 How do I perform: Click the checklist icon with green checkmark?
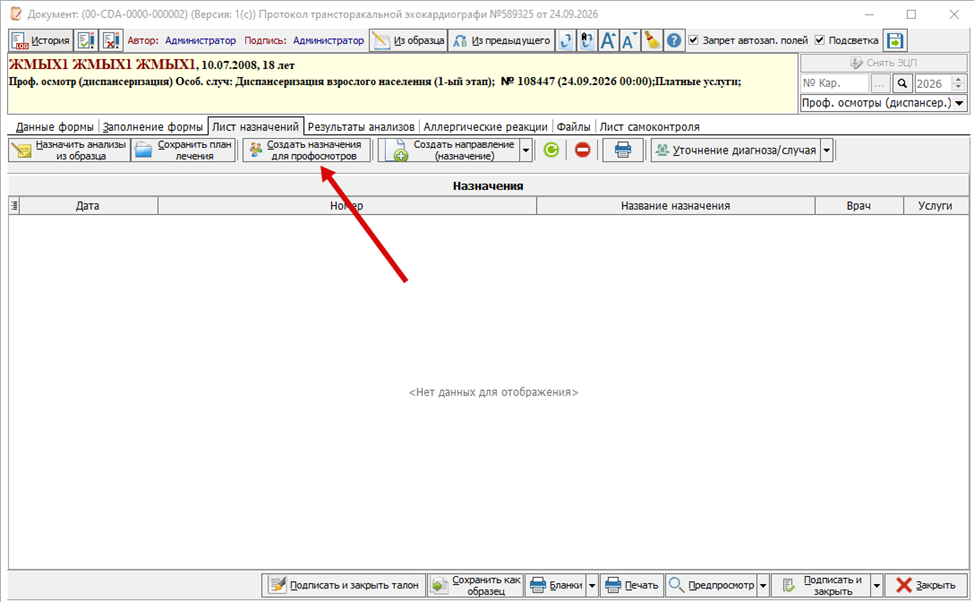(x=86, y=41)
